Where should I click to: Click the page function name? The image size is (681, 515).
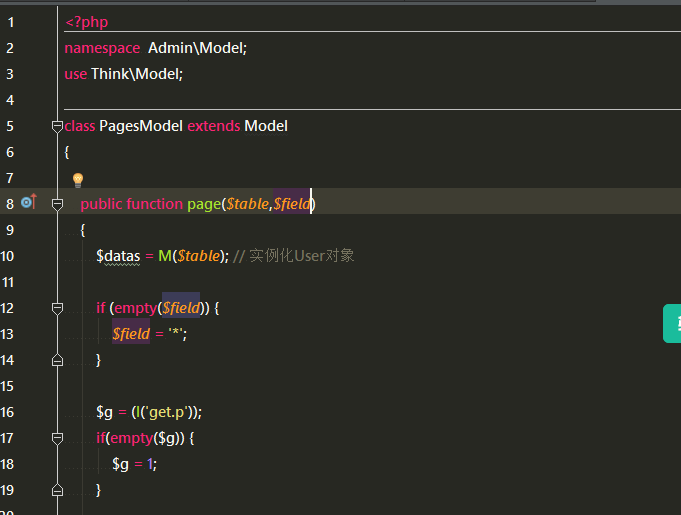tap(203, 204)
